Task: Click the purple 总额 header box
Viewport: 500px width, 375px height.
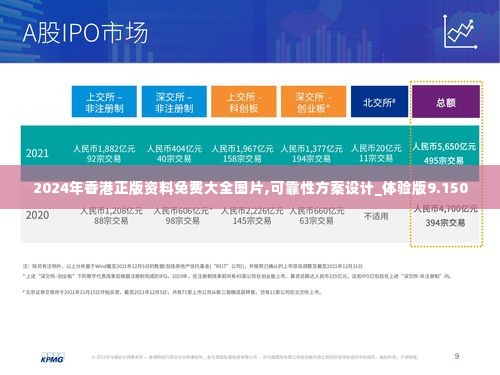Action: click(x=446, y=102)
